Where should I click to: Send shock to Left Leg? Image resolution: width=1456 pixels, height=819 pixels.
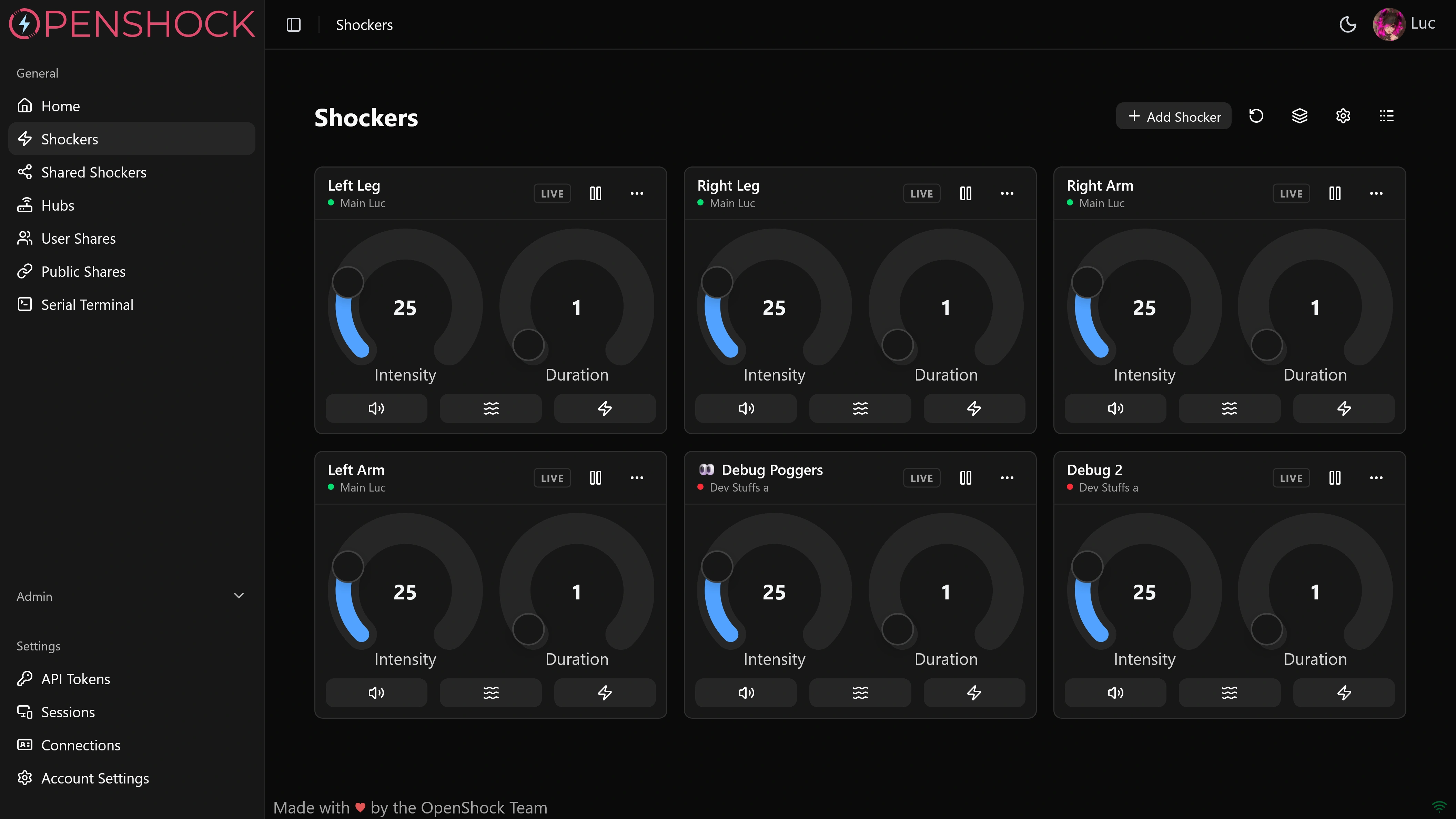(605, 408)
